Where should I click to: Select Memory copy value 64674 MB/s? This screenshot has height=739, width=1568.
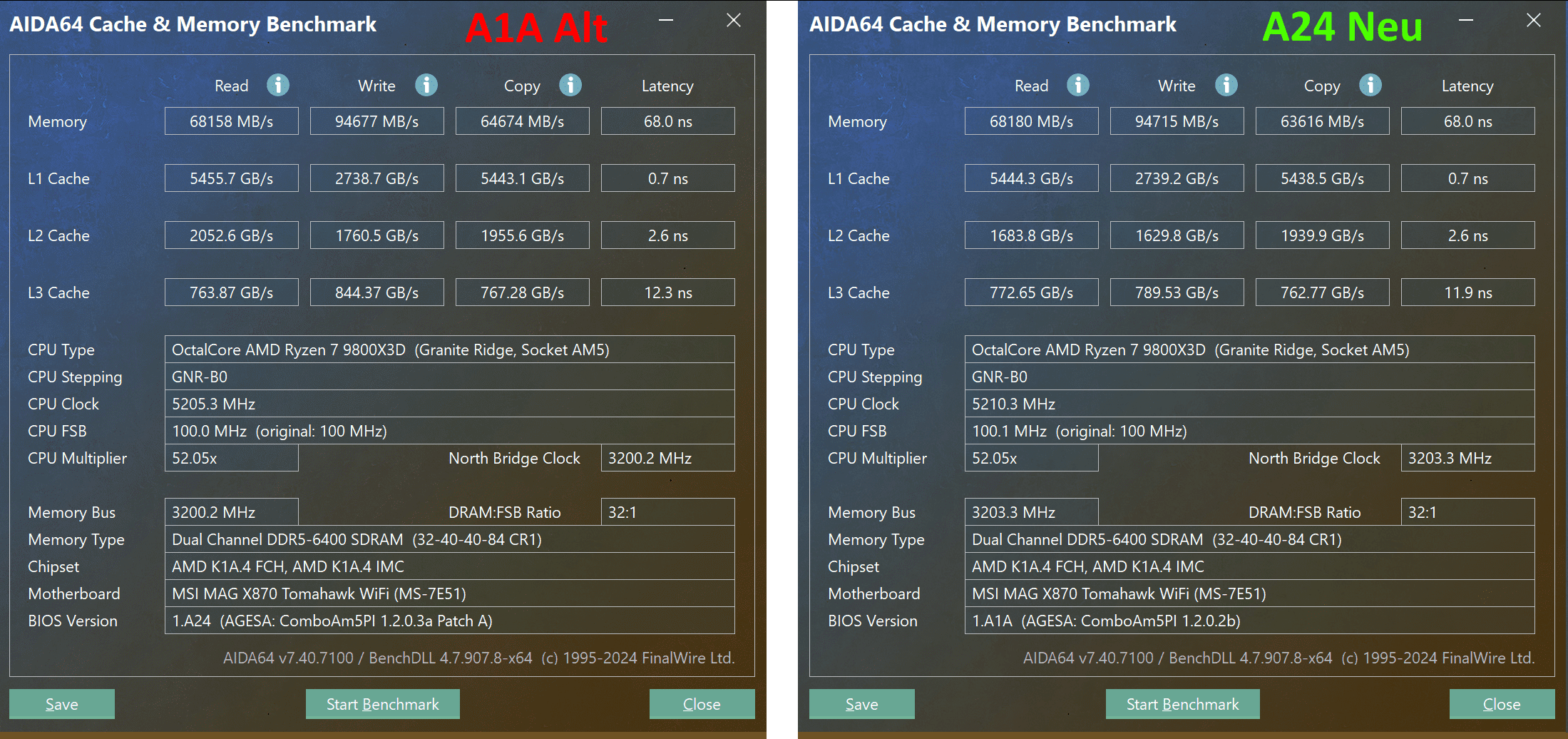523,121
